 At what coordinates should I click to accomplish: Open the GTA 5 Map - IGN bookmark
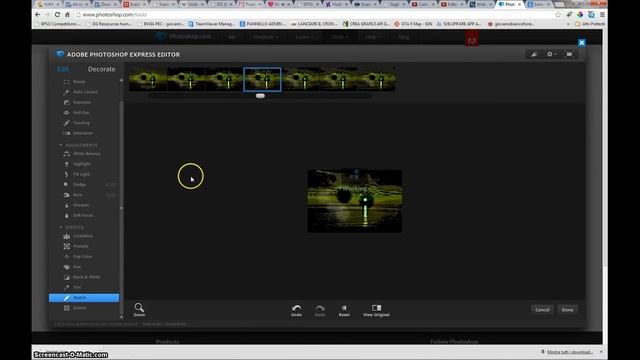coord(413,24)
